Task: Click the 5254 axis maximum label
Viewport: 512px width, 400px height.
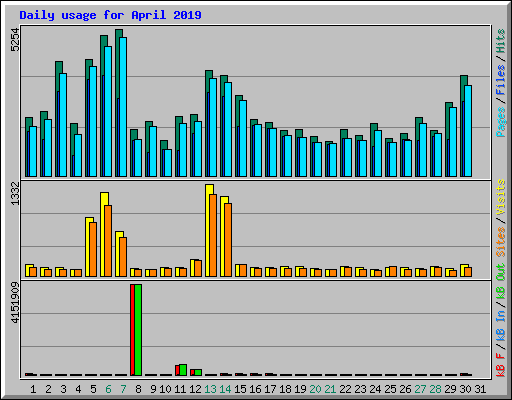Action: coord(15,40)
